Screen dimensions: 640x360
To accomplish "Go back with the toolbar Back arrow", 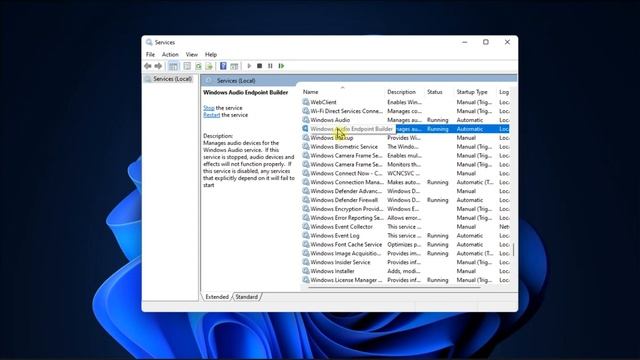I will pyautogui.click(x=148, y=66).
